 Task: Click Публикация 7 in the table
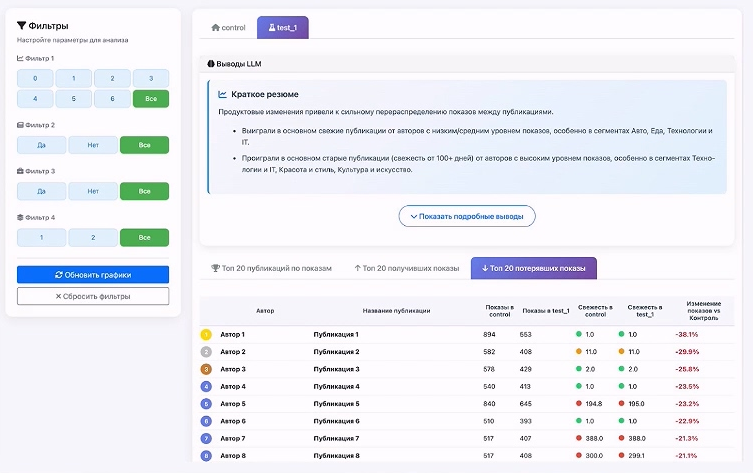336,438
